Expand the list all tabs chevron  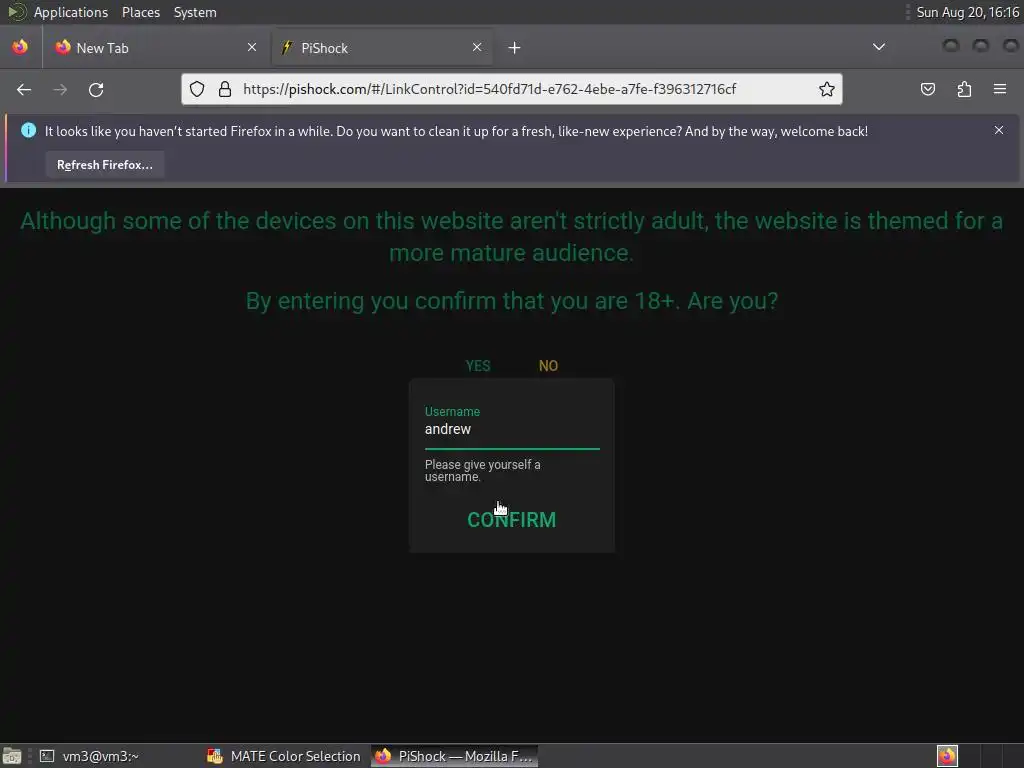(x=879, y=47)
